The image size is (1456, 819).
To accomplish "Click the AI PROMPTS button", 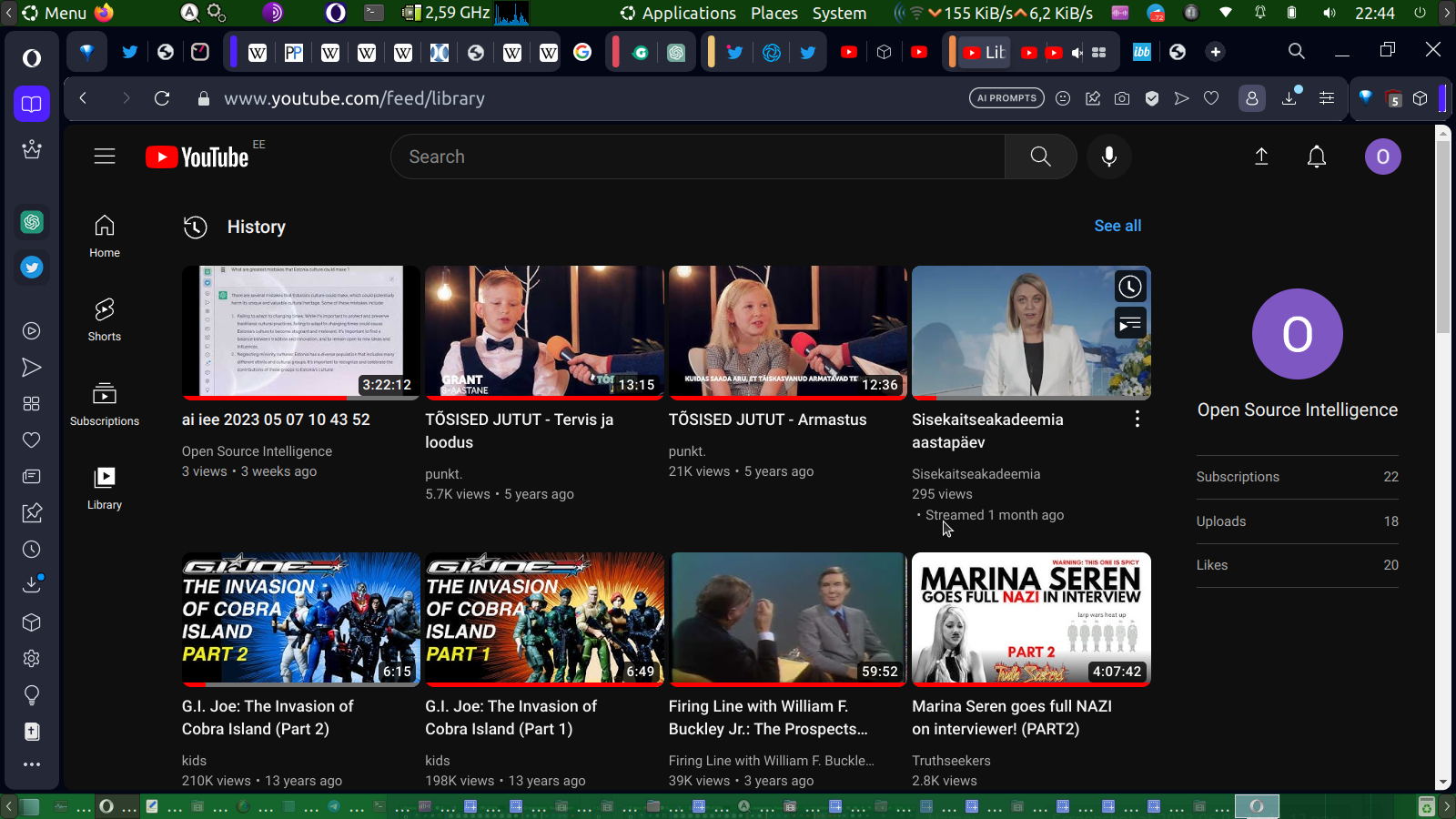I will click(x=1006, y=98).
